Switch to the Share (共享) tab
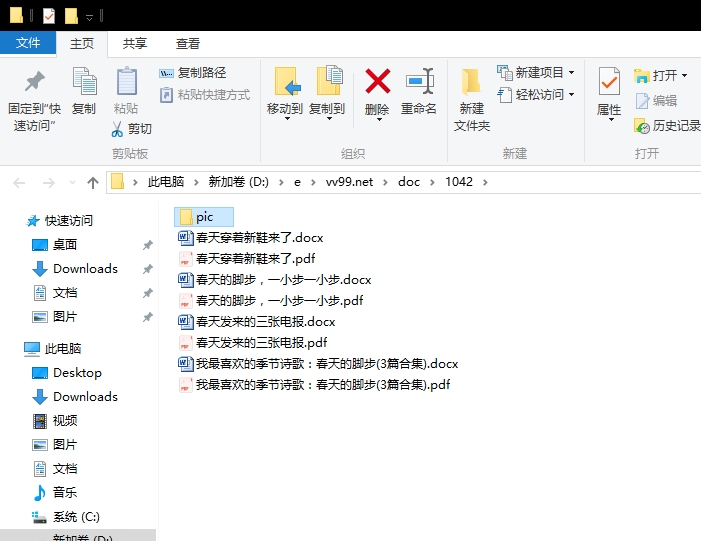Viewport: 701px width, 541px height. [x=135, y=43]
